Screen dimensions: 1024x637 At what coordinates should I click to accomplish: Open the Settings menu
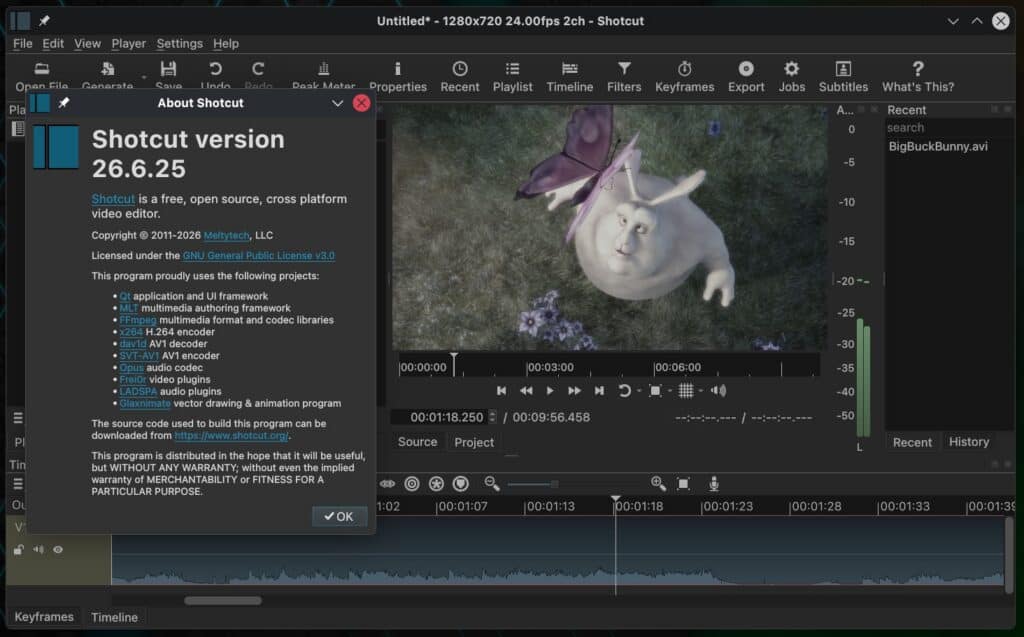click(x=180, y=43)
